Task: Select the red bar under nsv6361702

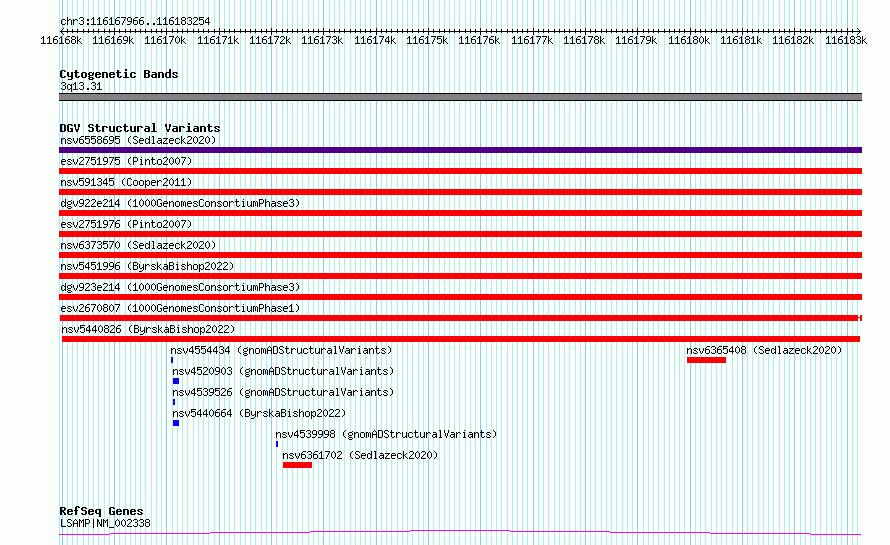Action: [x=297, y=465]
